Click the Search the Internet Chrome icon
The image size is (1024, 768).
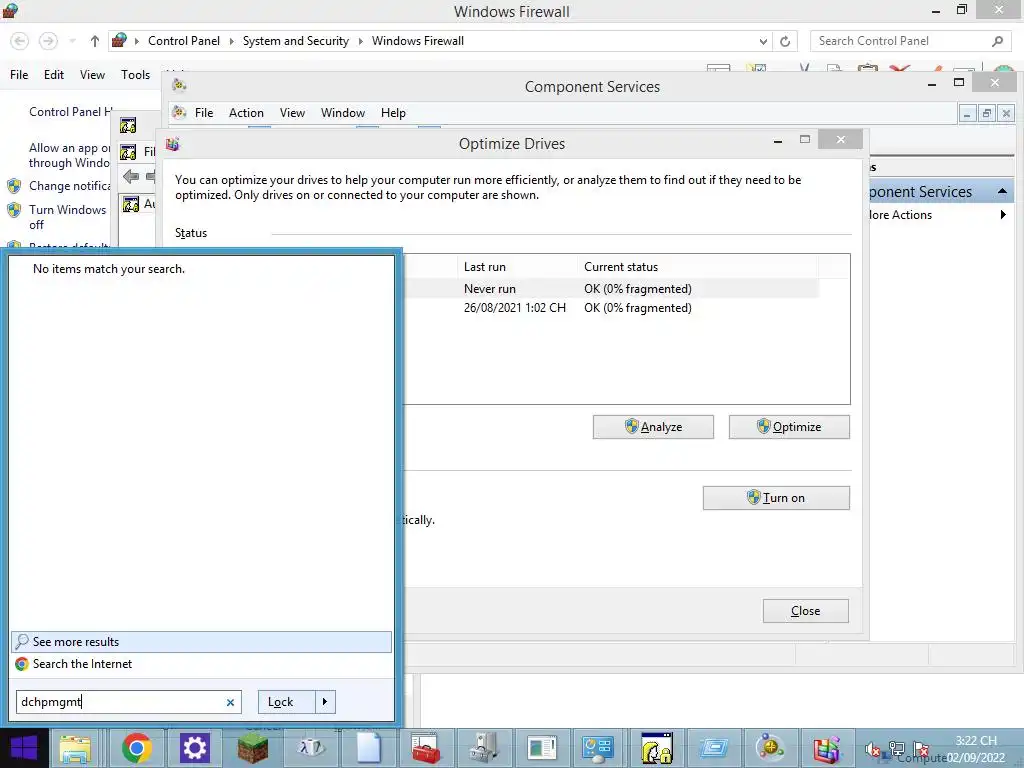coord(22,664)
